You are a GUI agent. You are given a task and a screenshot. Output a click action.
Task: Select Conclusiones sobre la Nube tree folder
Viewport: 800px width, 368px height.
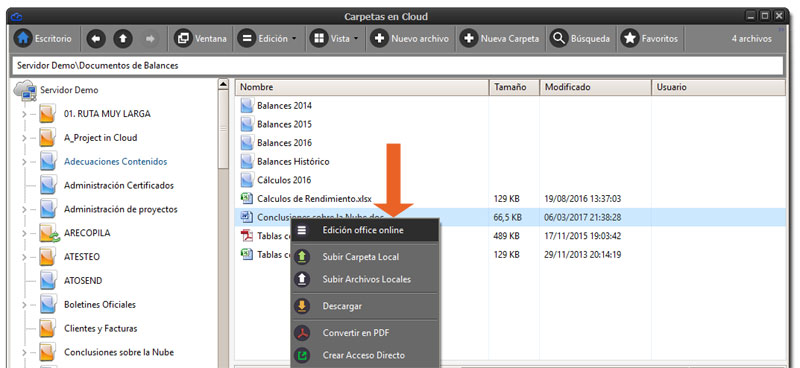(118, 352)
